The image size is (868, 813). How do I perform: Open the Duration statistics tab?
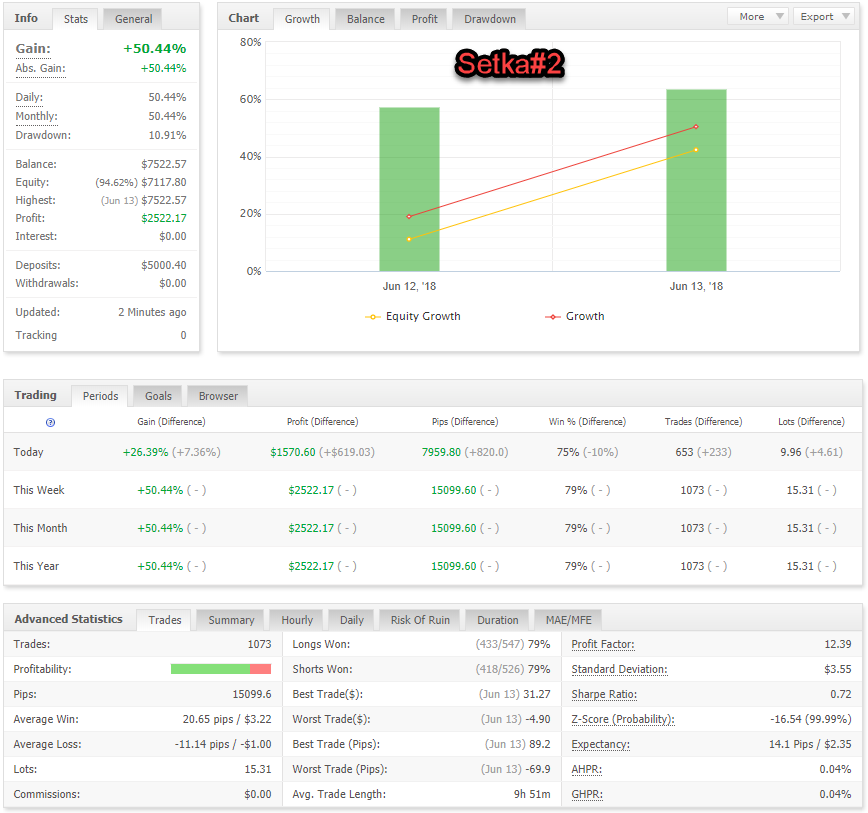pos(497,620)
